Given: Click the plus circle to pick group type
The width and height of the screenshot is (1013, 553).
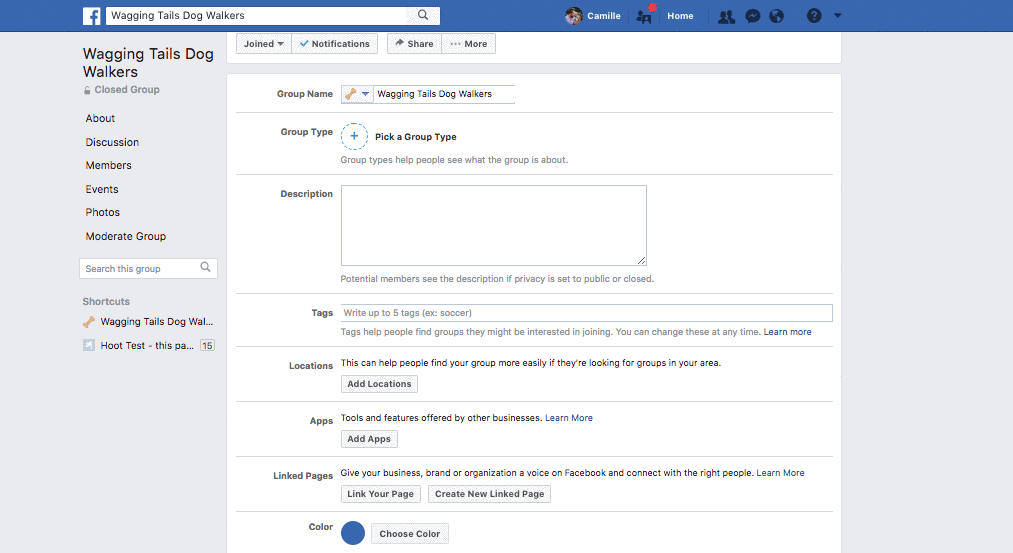Looking at the screenshot, I should pos(354,136).
